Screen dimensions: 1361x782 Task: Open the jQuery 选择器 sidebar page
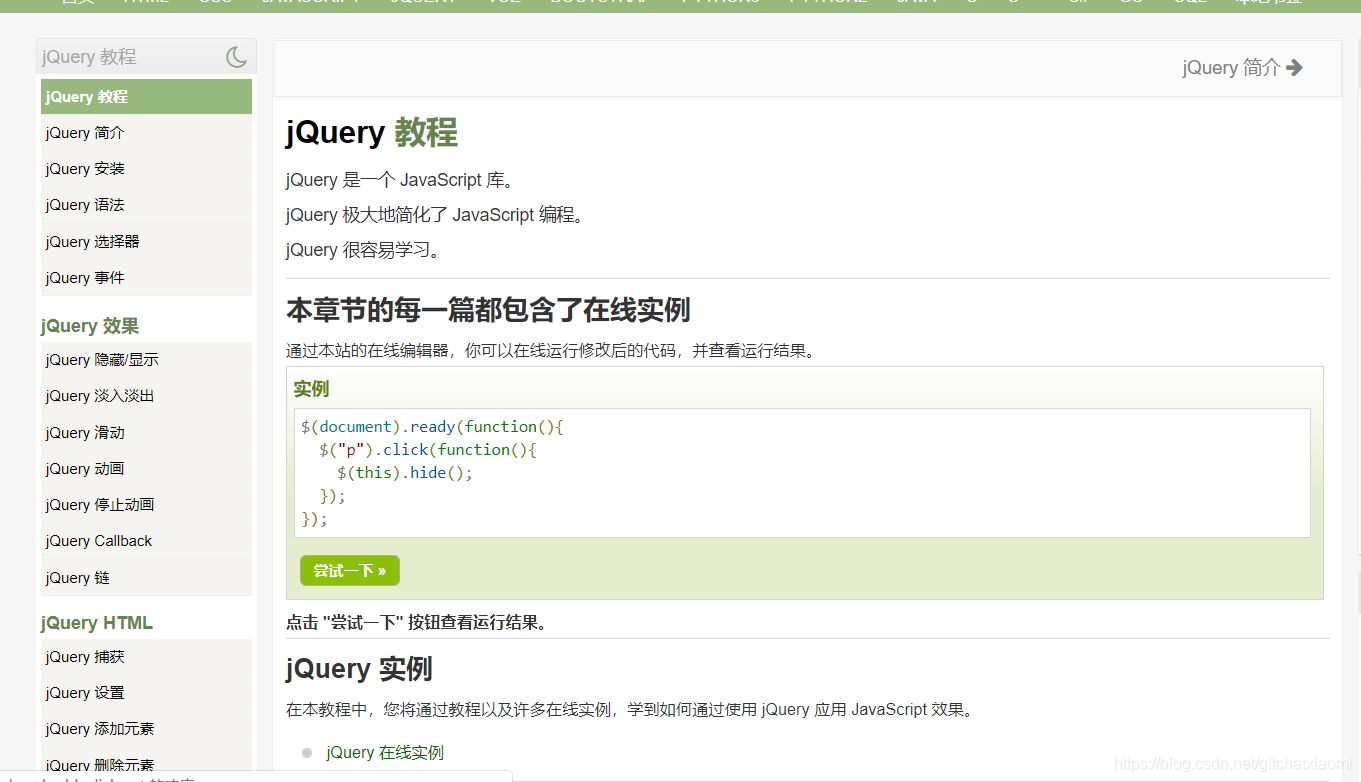pos(146,242)
